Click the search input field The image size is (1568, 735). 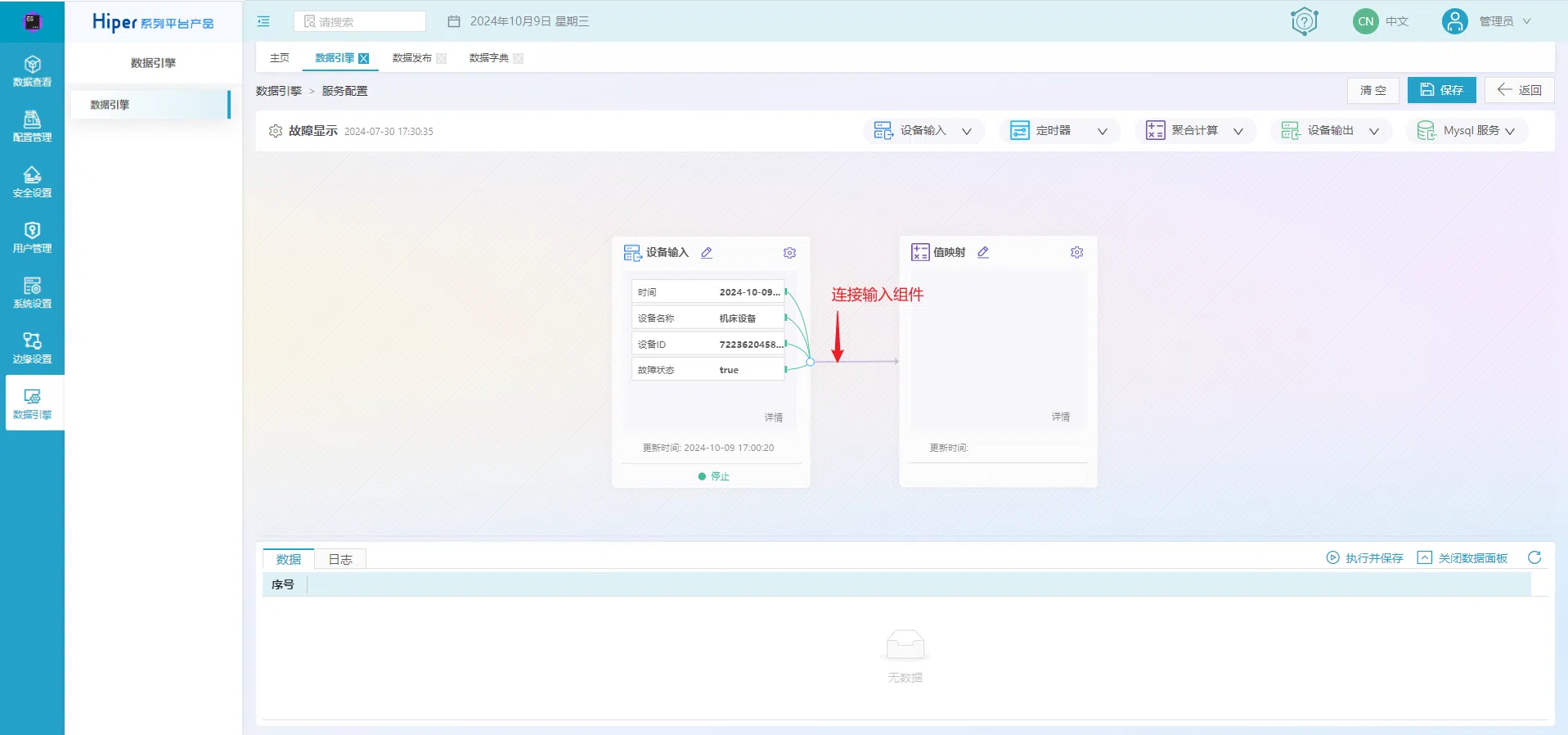click(x=360, y=21)
